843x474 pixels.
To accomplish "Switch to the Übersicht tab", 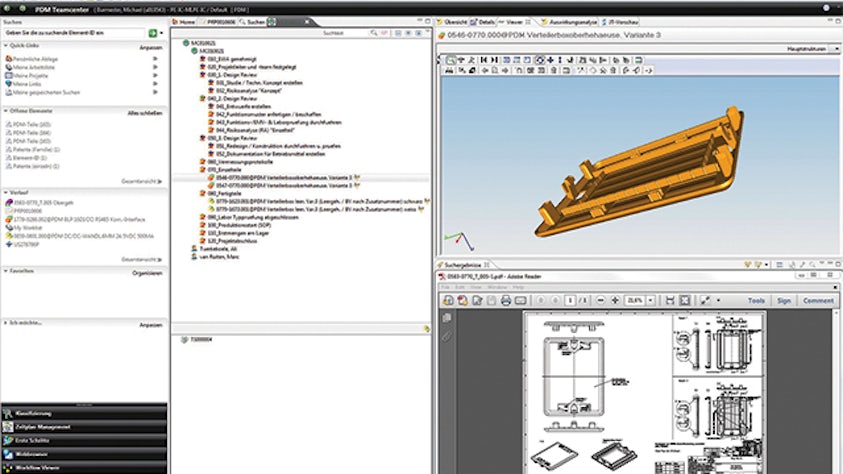I will [x=452, y=22].
